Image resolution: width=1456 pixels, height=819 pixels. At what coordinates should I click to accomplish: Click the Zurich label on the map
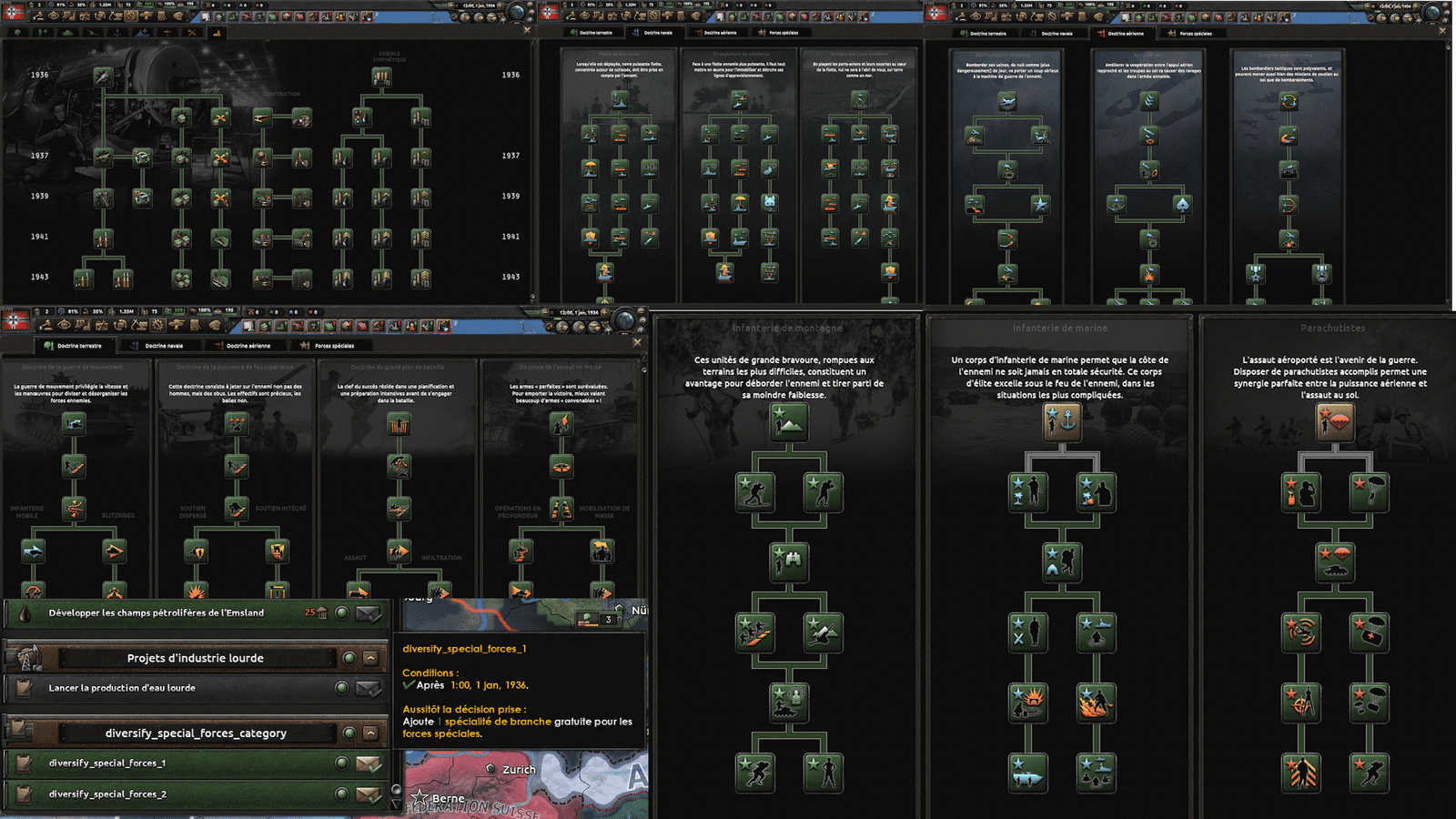519,770
